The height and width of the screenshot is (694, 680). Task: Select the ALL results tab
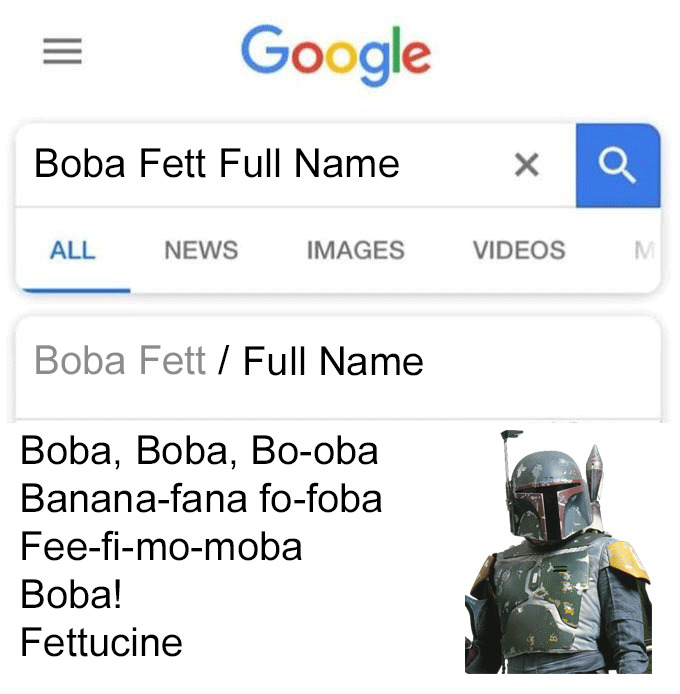72,250
